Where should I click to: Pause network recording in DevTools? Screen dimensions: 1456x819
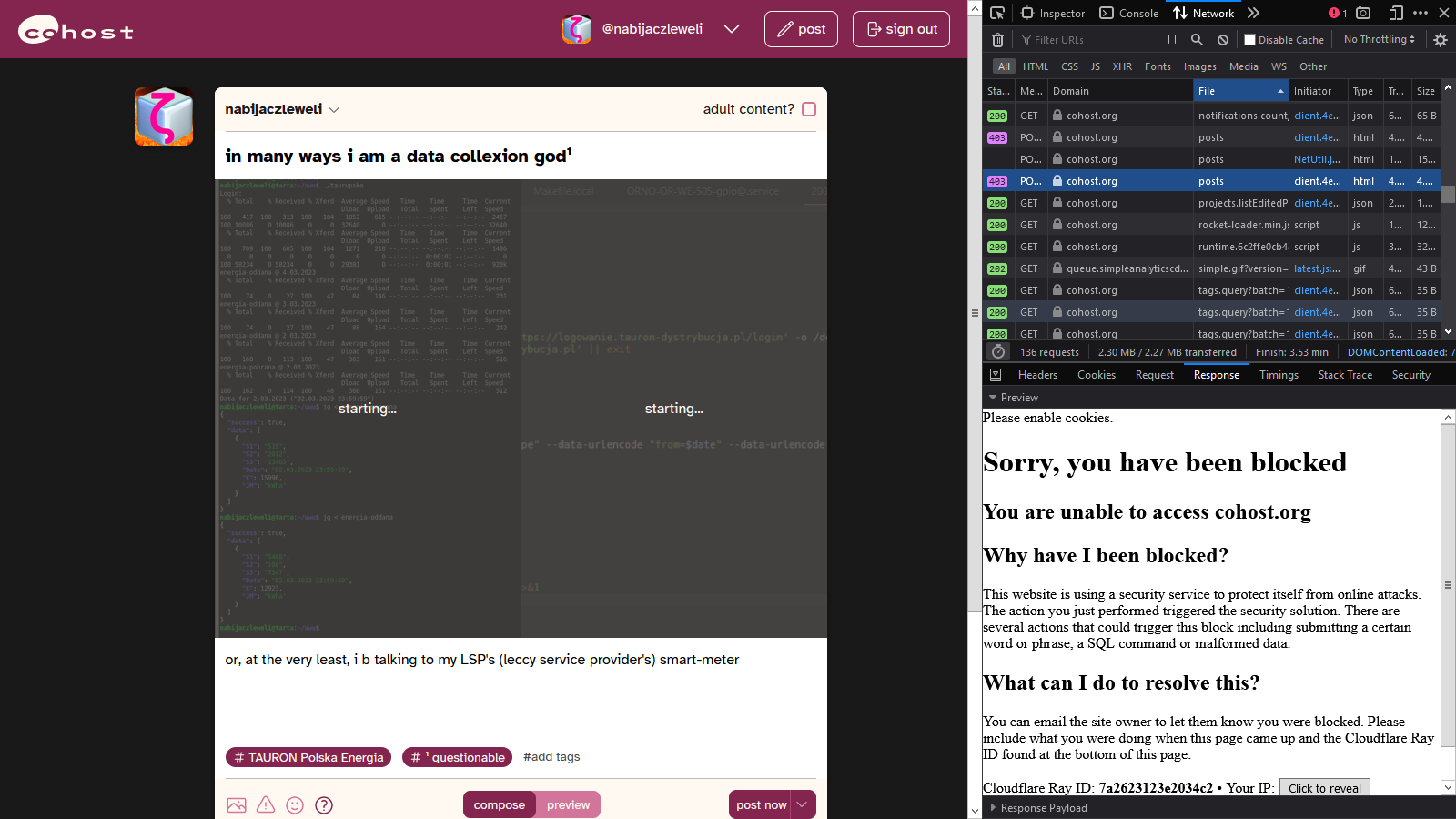1172,40
